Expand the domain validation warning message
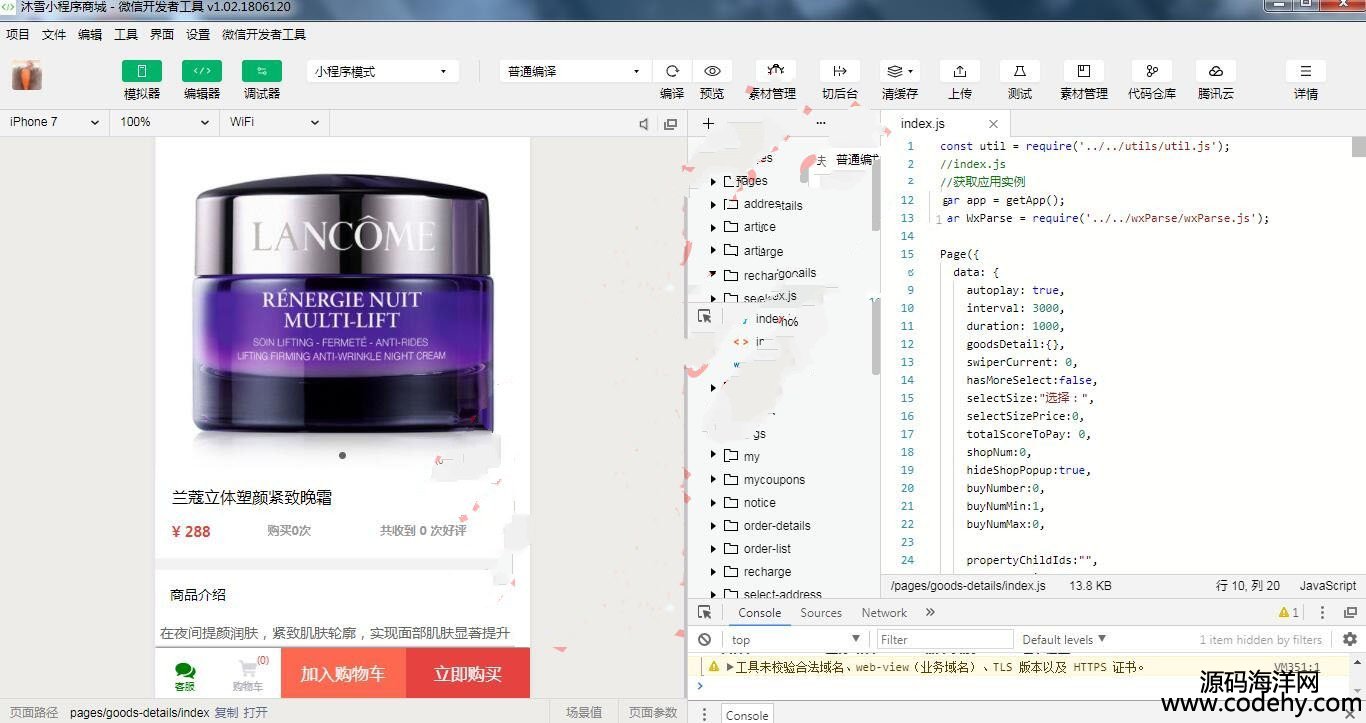Screen dimensions: 1366x723 731,666
